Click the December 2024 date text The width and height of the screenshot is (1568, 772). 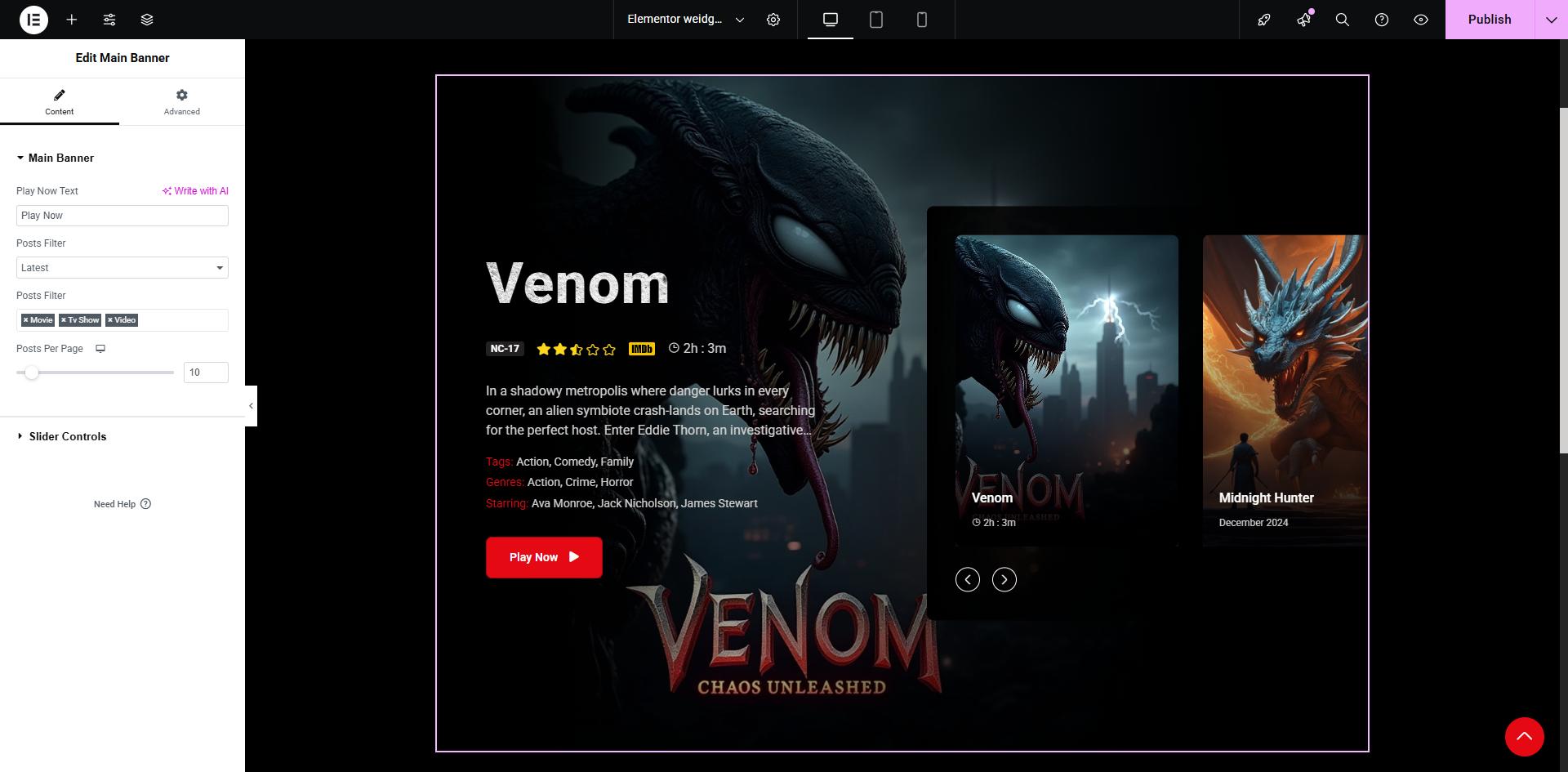tap(1254, 523)
